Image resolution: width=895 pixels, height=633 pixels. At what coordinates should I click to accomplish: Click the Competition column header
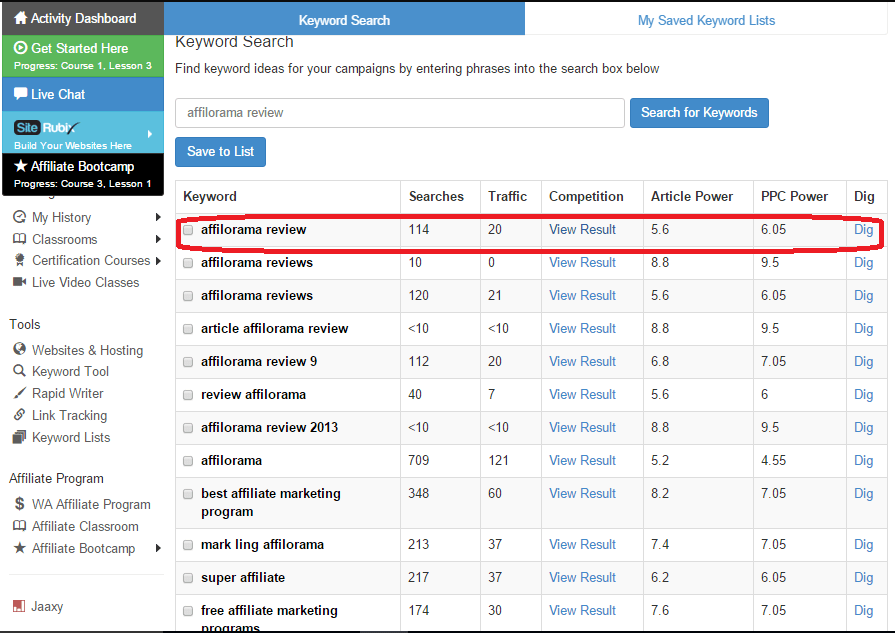[x=586, y=196]
